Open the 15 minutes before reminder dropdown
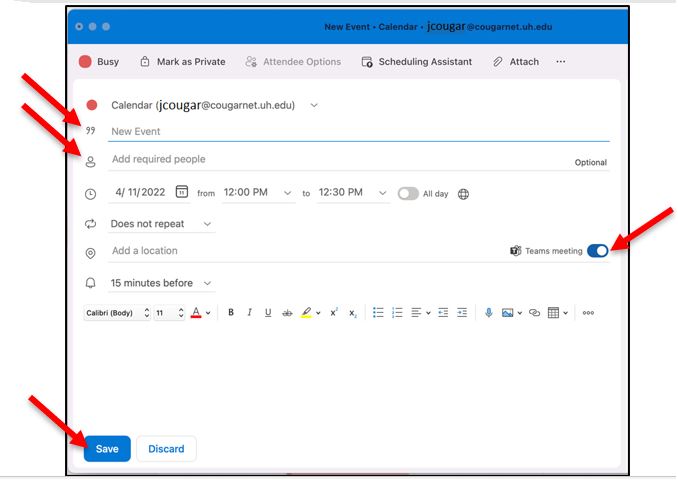The image size is (678, 481). [161, 283]
